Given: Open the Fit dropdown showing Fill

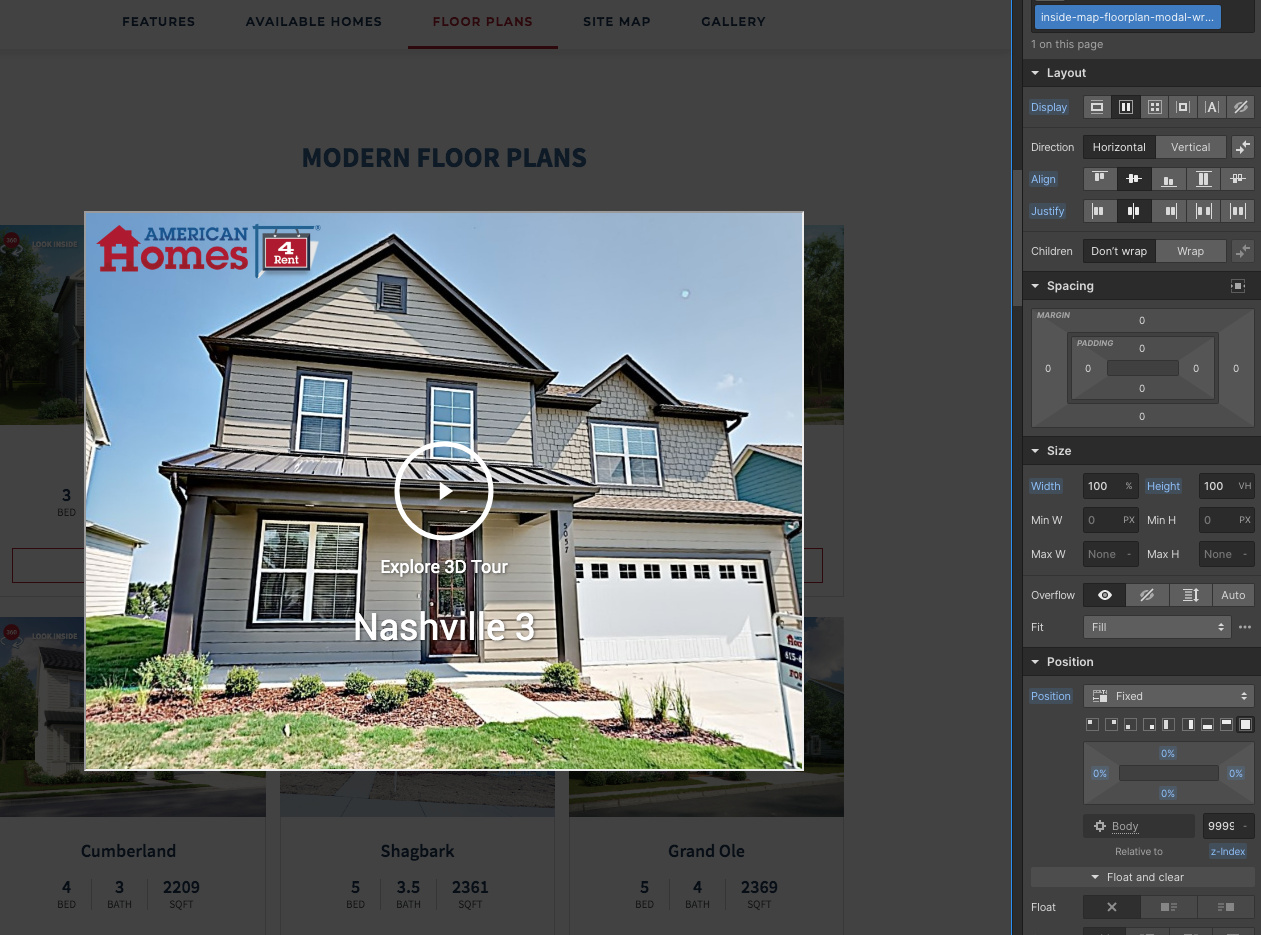Looking at the screenshot, I should 1157,627.
